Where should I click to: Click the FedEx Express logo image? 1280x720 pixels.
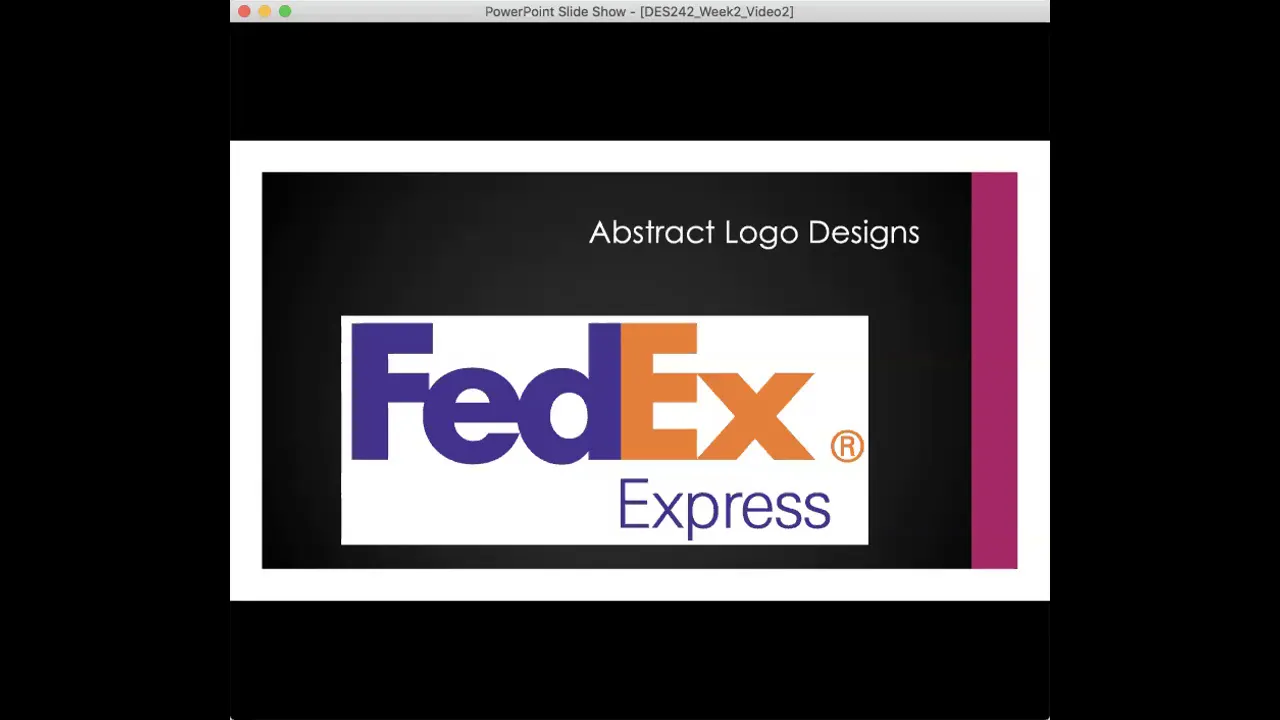(x=604, y=430)
